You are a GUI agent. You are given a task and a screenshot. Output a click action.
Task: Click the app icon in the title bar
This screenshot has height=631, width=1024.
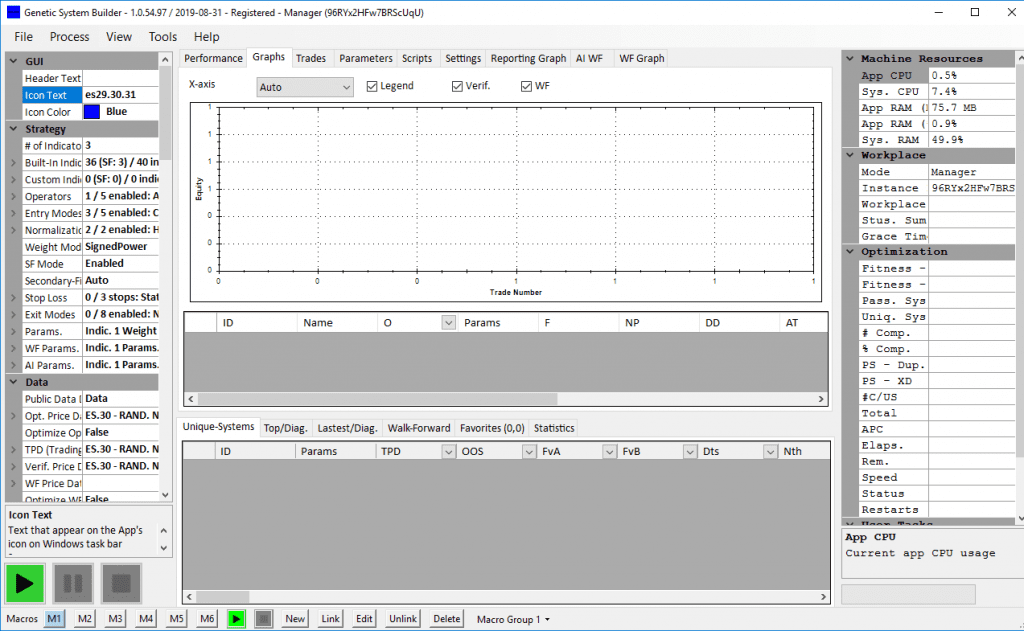pyautogui.click(x=13, y=12)
